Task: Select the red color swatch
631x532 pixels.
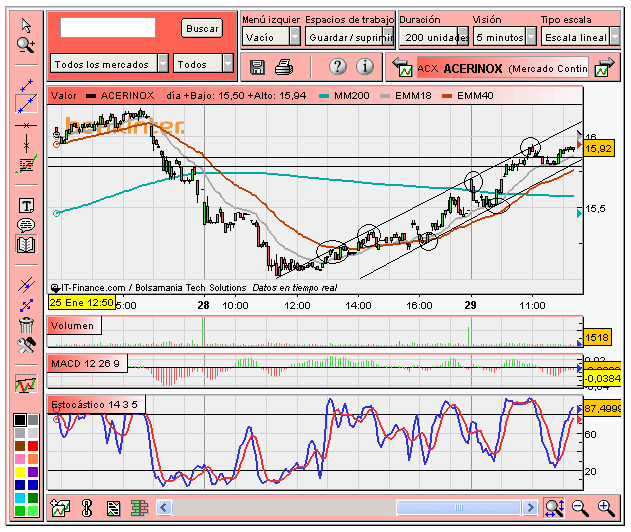Action: (x=33, y=446)
